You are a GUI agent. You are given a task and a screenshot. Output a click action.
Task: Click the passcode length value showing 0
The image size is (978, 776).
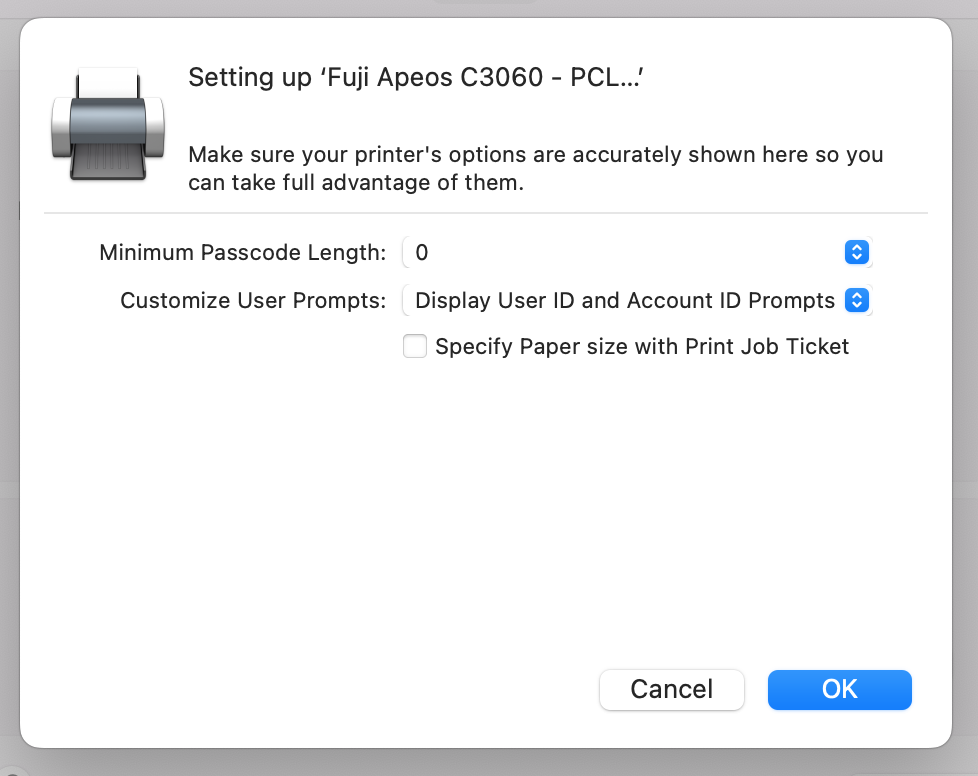[x=422, y=252]
